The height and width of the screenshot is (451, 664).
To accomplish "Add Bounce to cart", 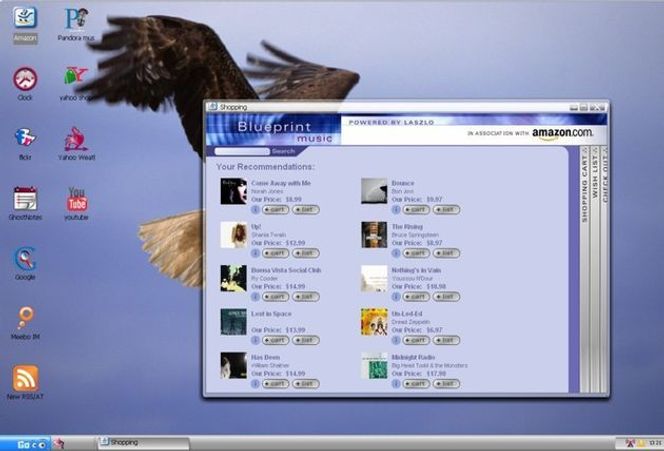I will (x=416, y=210).
